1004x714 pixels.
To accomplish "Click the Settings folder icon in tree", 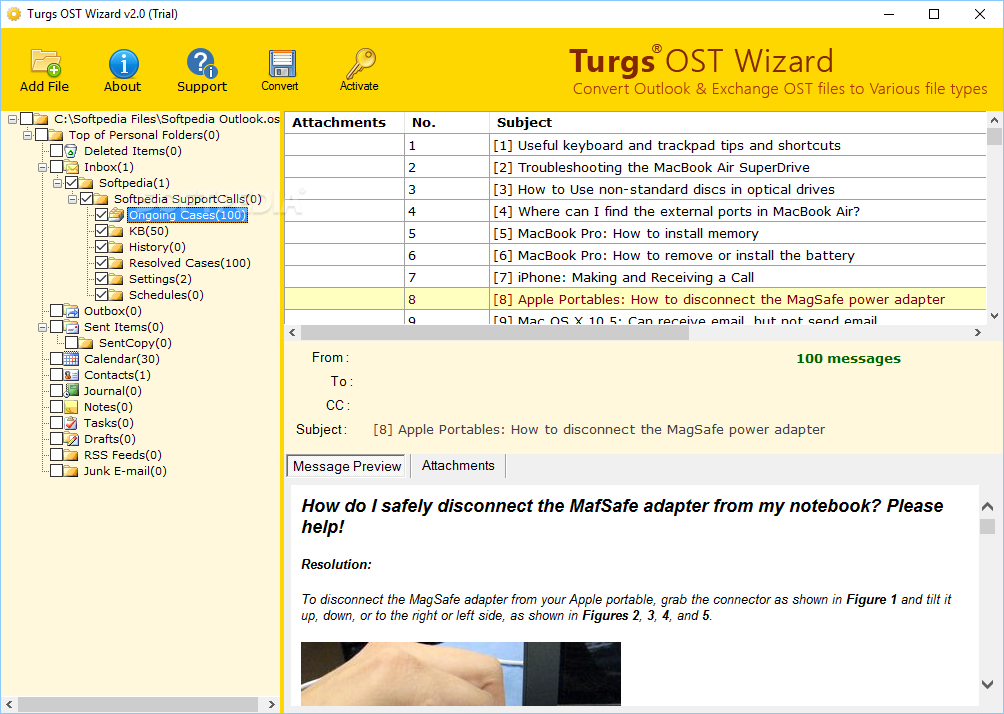I will click(x=117, y=279).
